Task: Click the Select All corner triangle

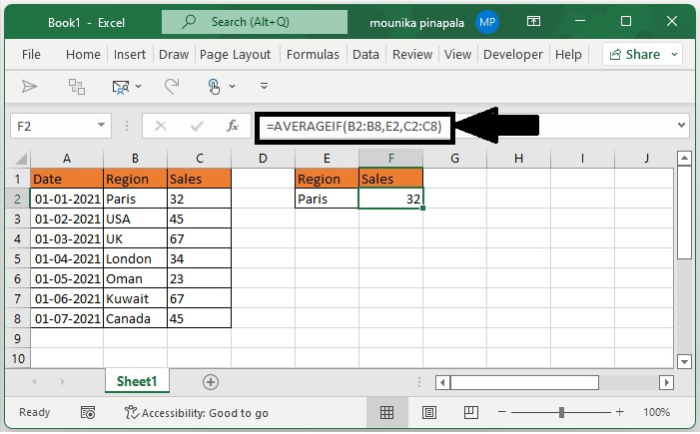Action: pyautogui.click(x=22, y=159)
